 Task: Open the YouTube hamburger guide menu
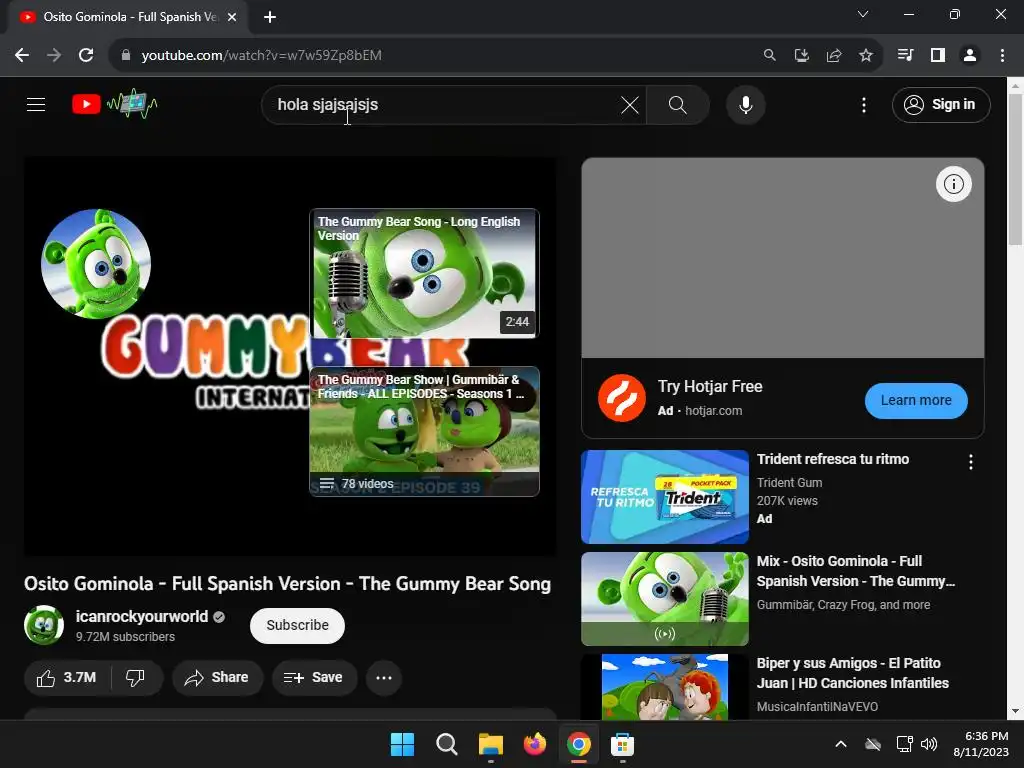click(x=36, y=104)
